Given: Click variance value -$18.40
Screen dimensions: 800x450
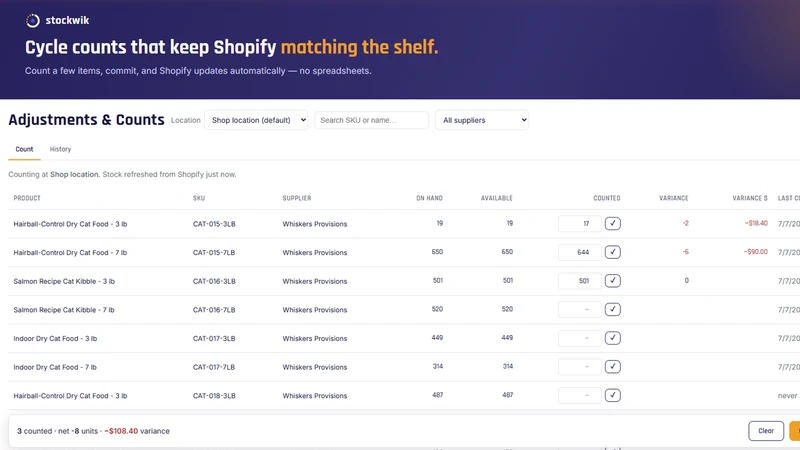Looking at the screenshot, I should [x=756, y=223].
